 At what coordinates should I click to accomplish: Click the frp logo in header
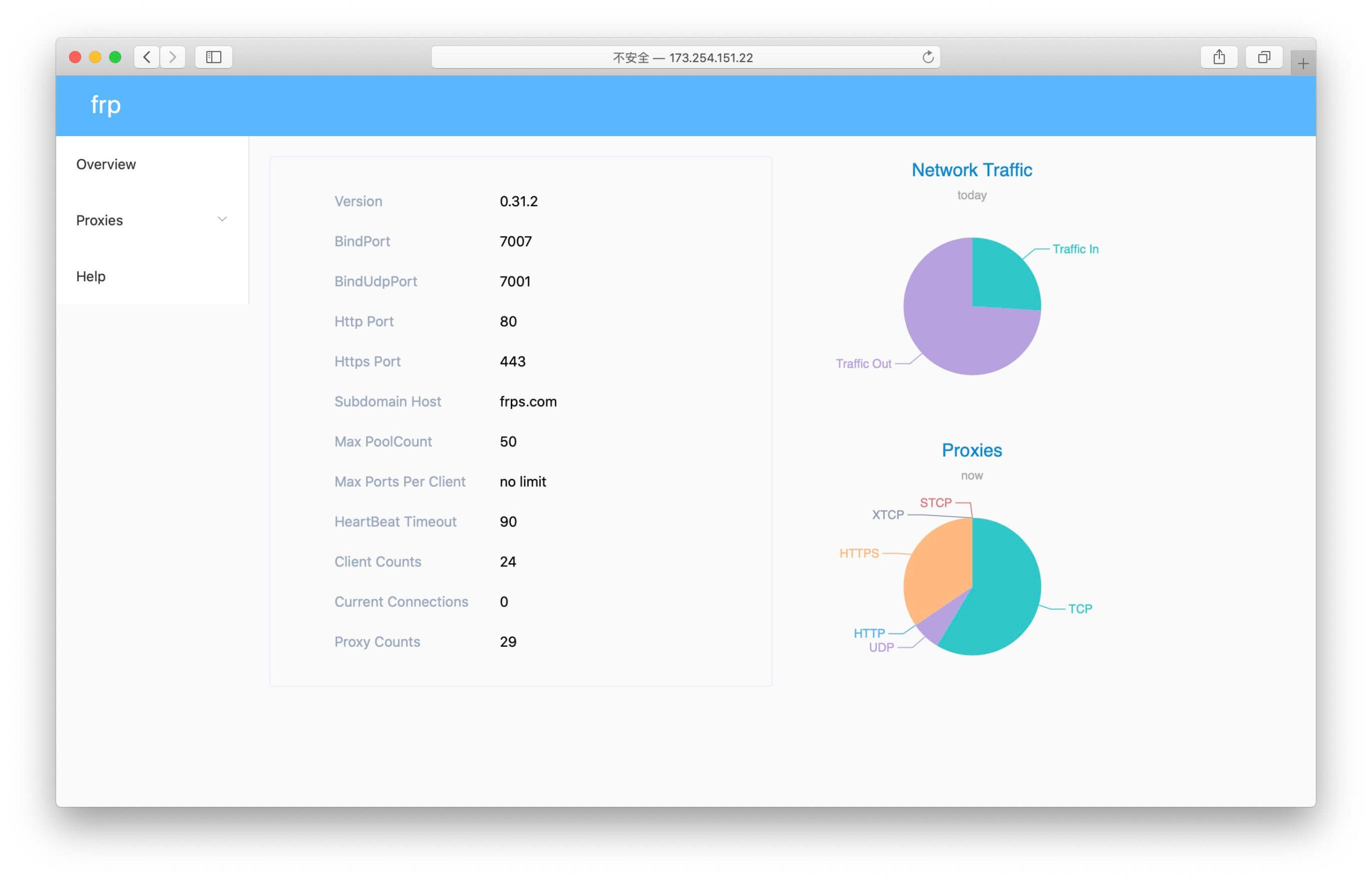(x=106, y=105)
